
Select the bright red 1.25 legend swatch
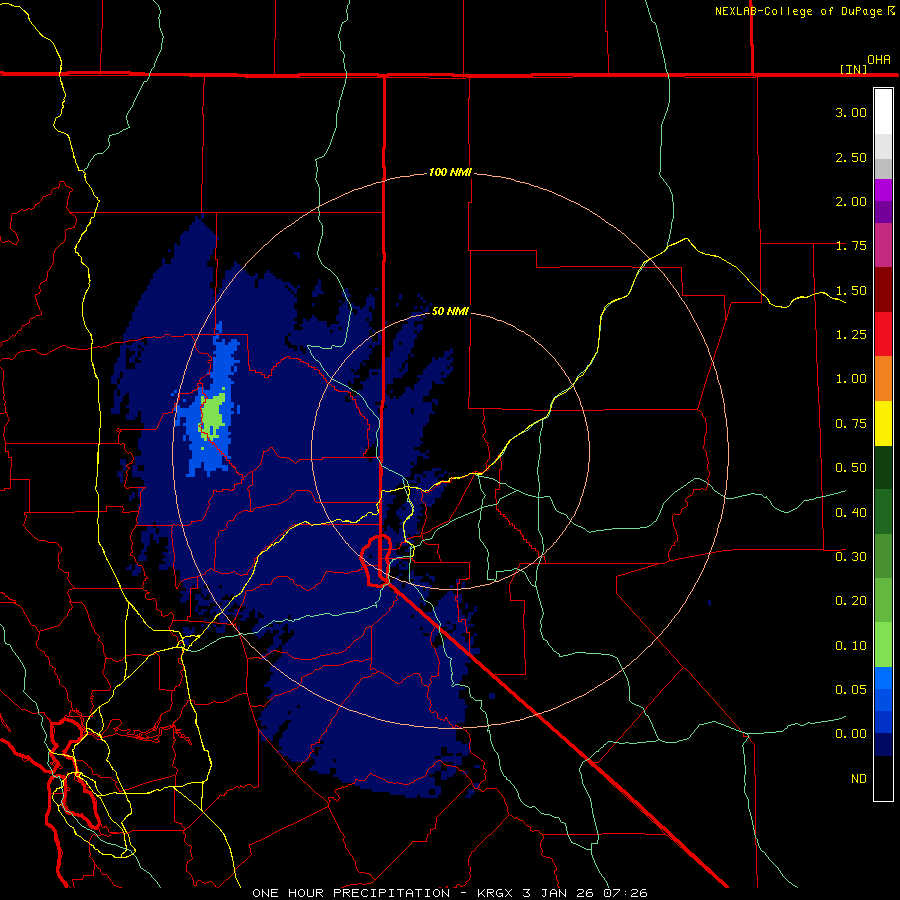click(x=883, y=334)
